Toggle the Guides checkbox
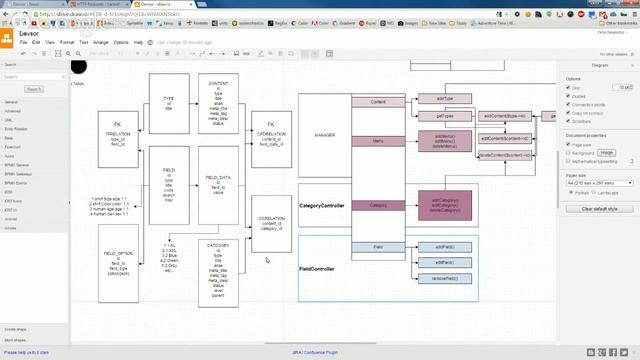640x360 pixels. [568, 96]
